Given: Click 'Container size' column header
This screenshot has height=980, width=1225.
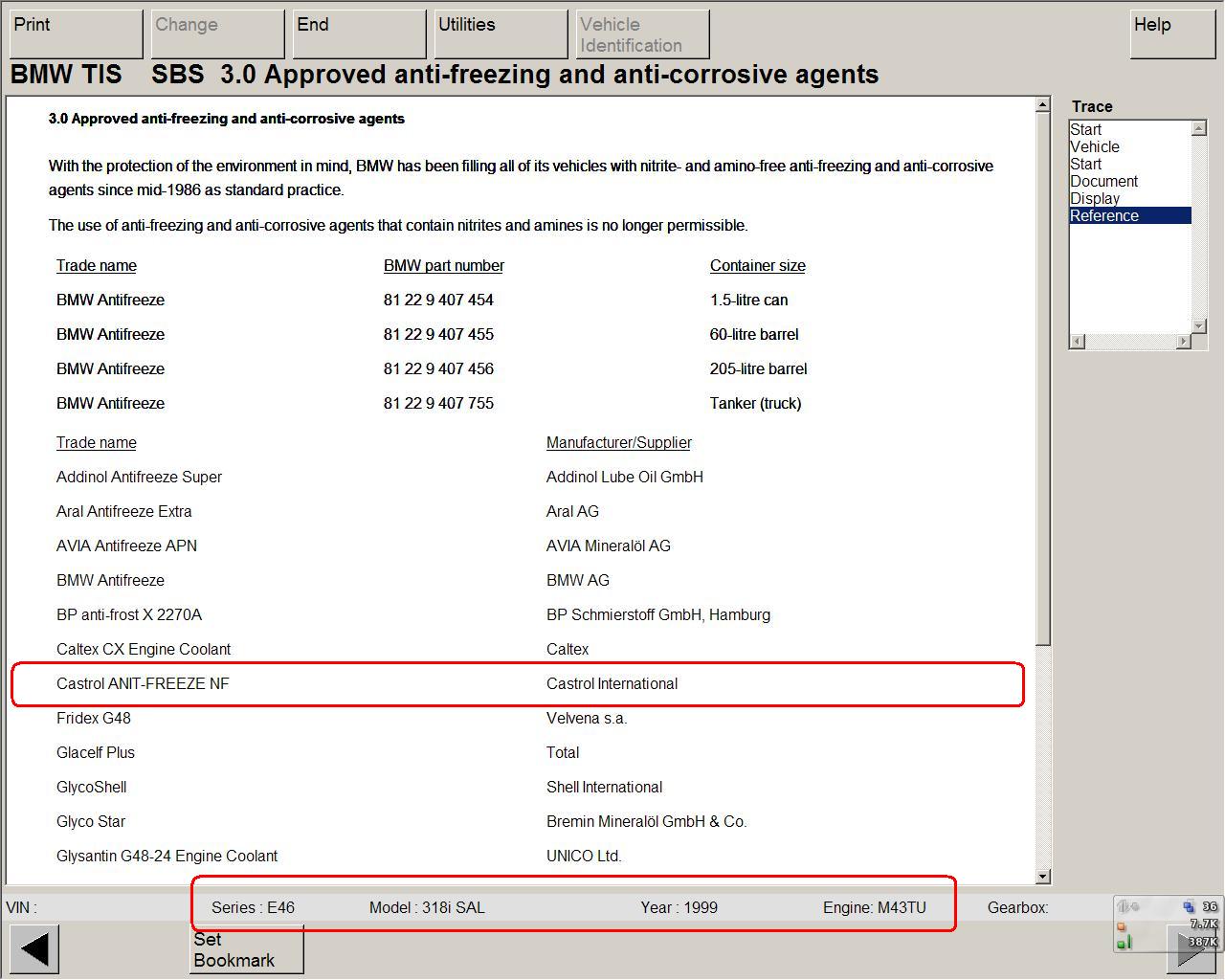Looking at the screenshot, I should point(758,265).
